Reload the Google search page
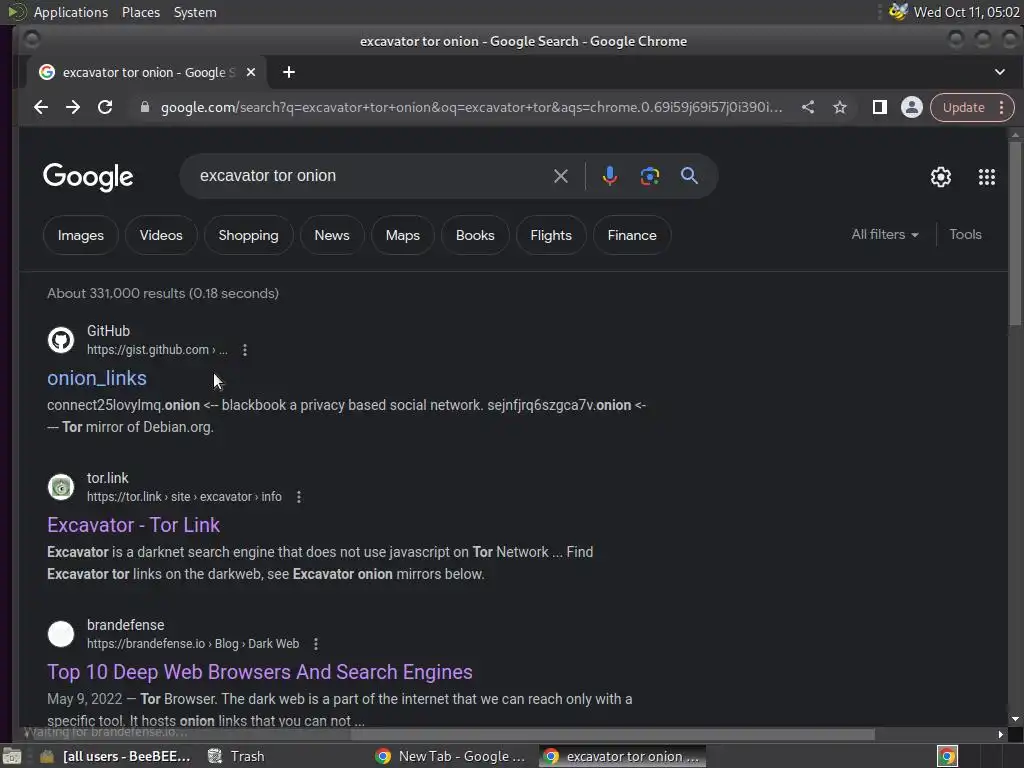Screen dimensions: 1024x768 coord(105,107)
